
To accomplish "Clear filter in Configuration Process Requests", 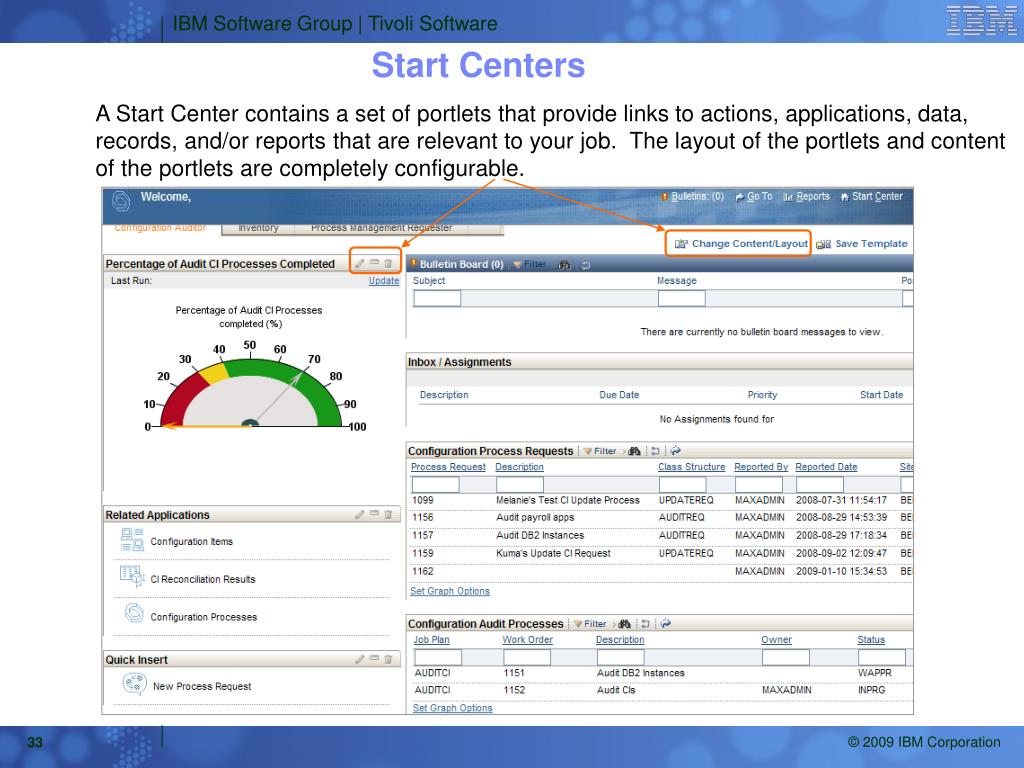I will [x=655, y=451].
